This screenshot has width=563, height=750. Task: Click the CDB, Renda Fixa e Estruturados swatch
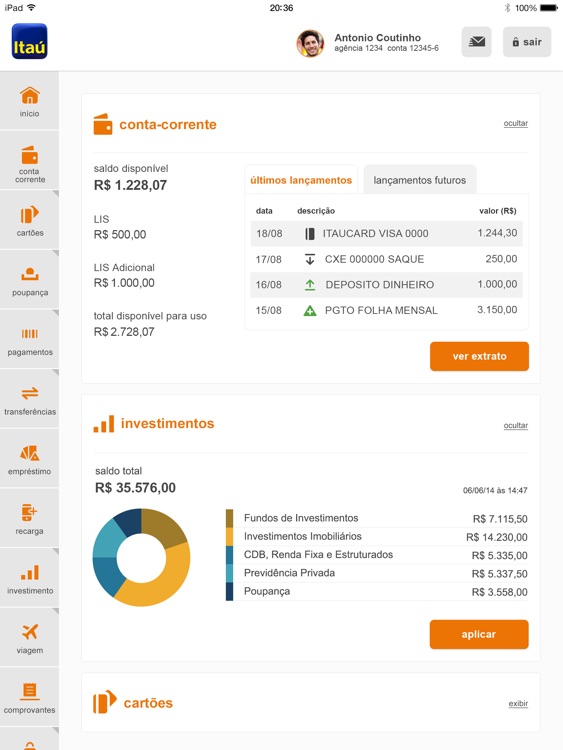pyautogui.click(x=229, y=555)
